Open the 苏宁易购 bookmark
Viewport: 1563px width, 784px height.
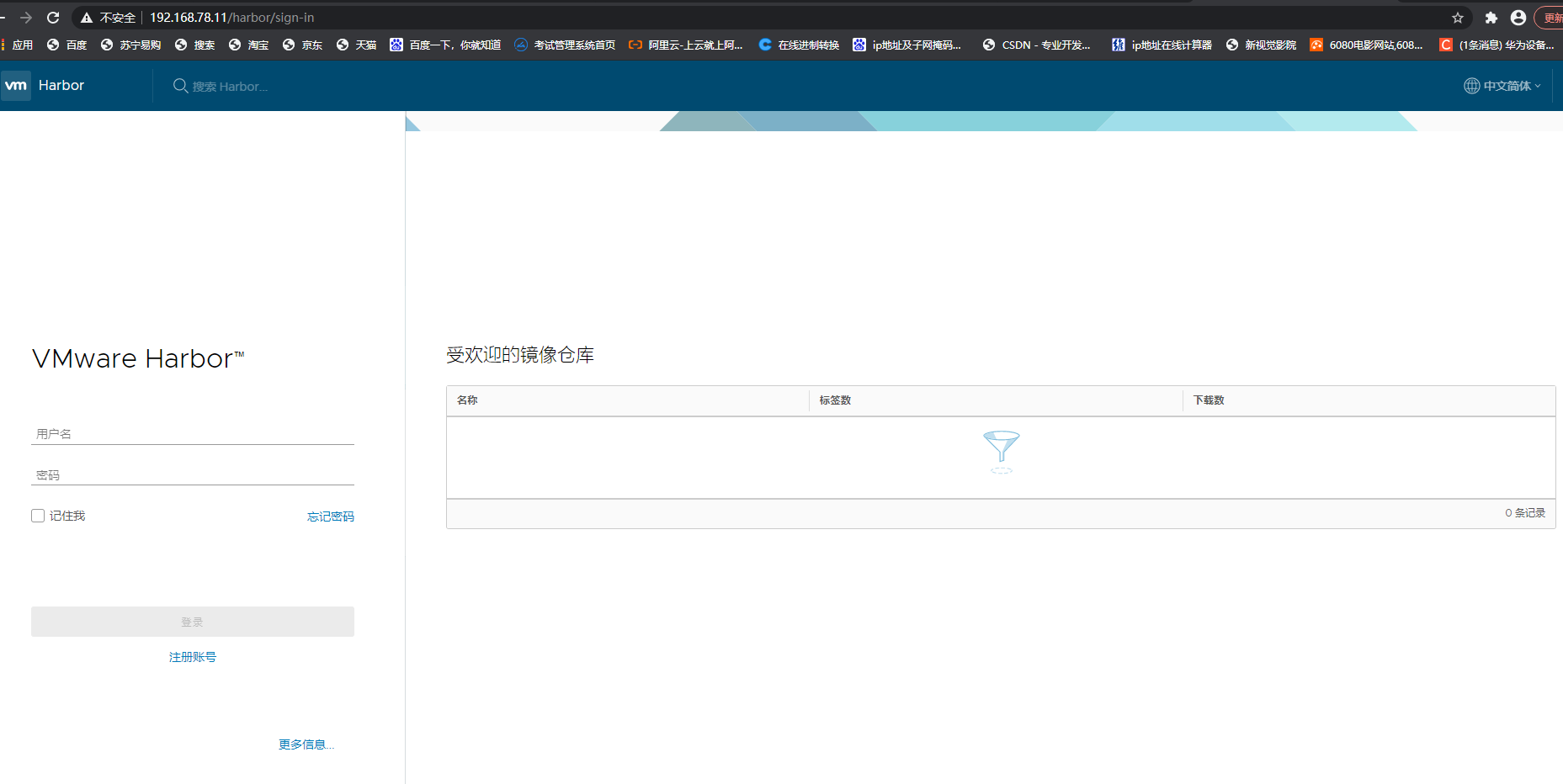click(130, 45)
